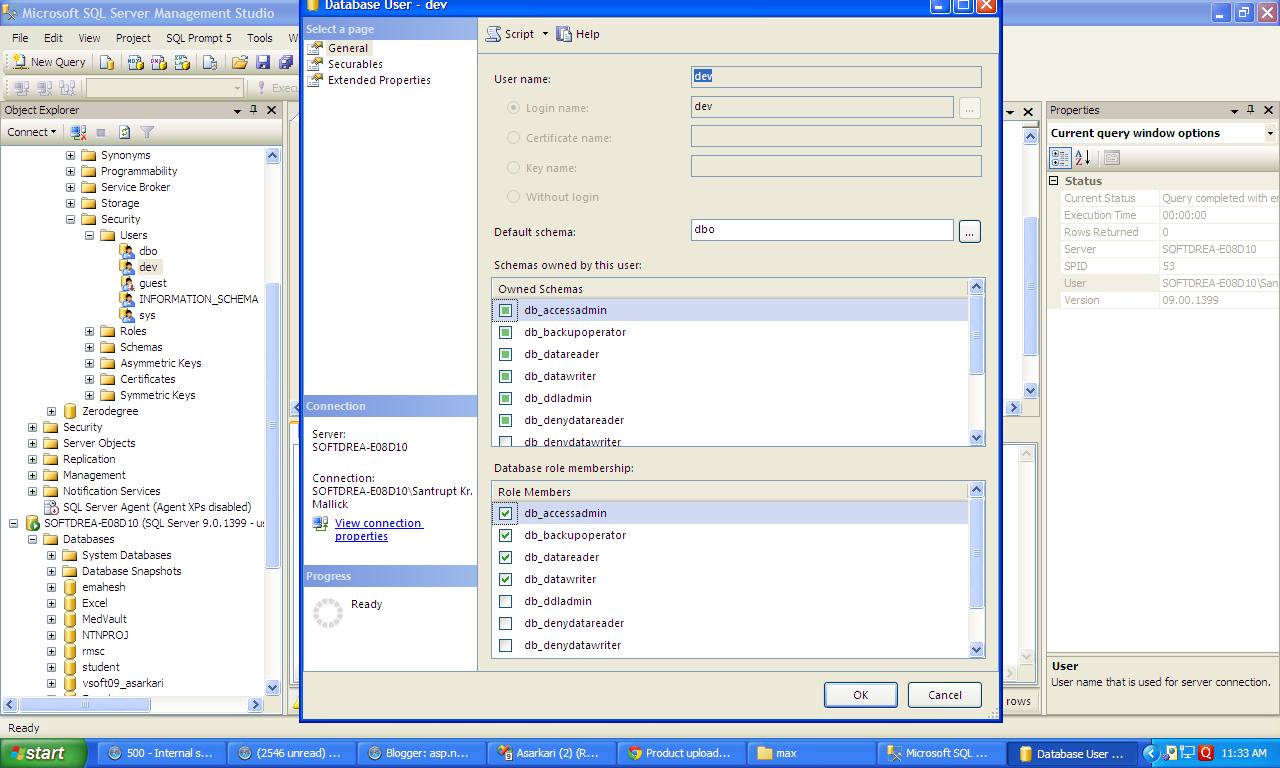Collapse the Security folder above Users

pos(70,219)
